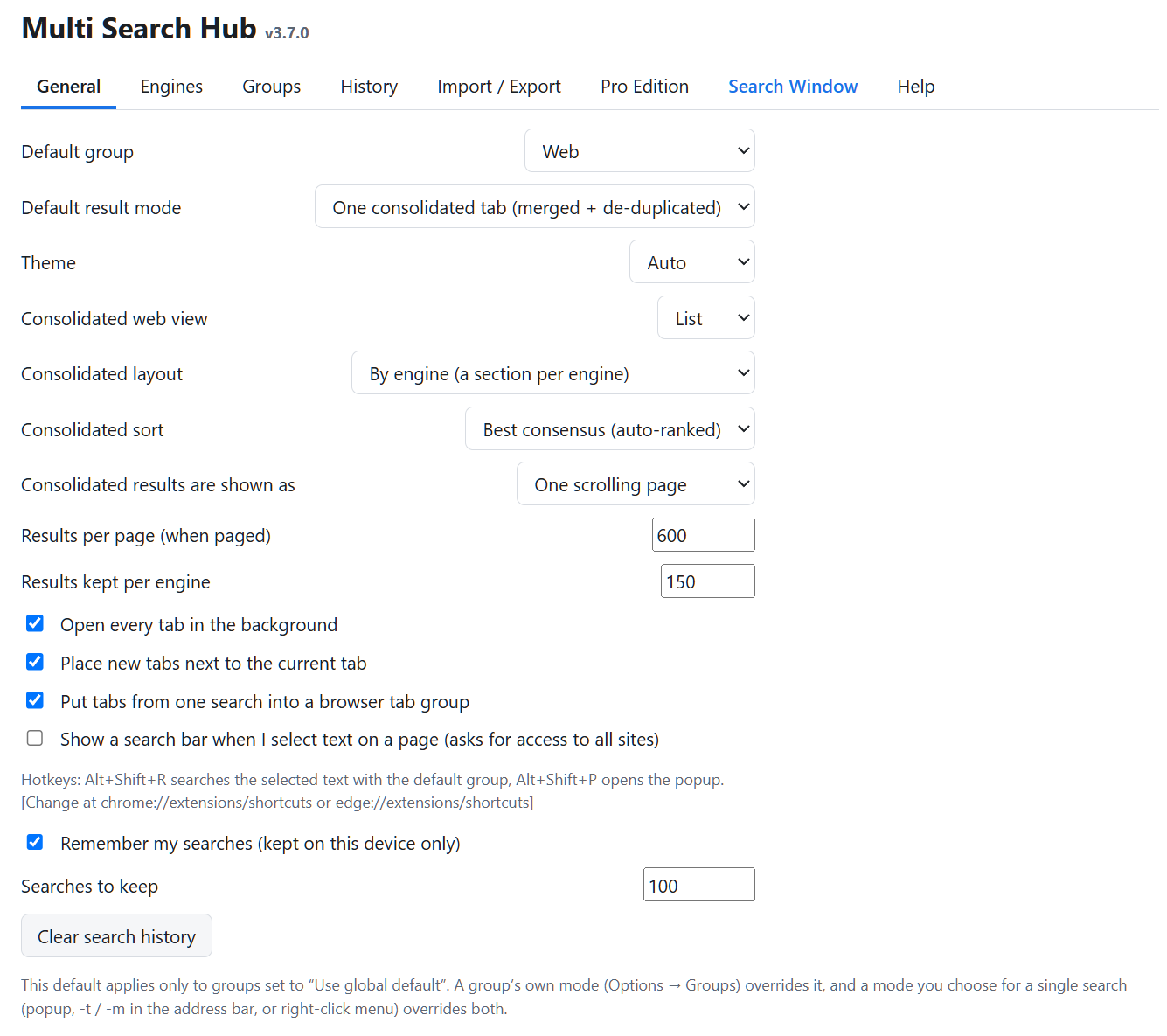The image size is (1167, 1036).
Task: Open the History tab
Action: tap(369, 87)
